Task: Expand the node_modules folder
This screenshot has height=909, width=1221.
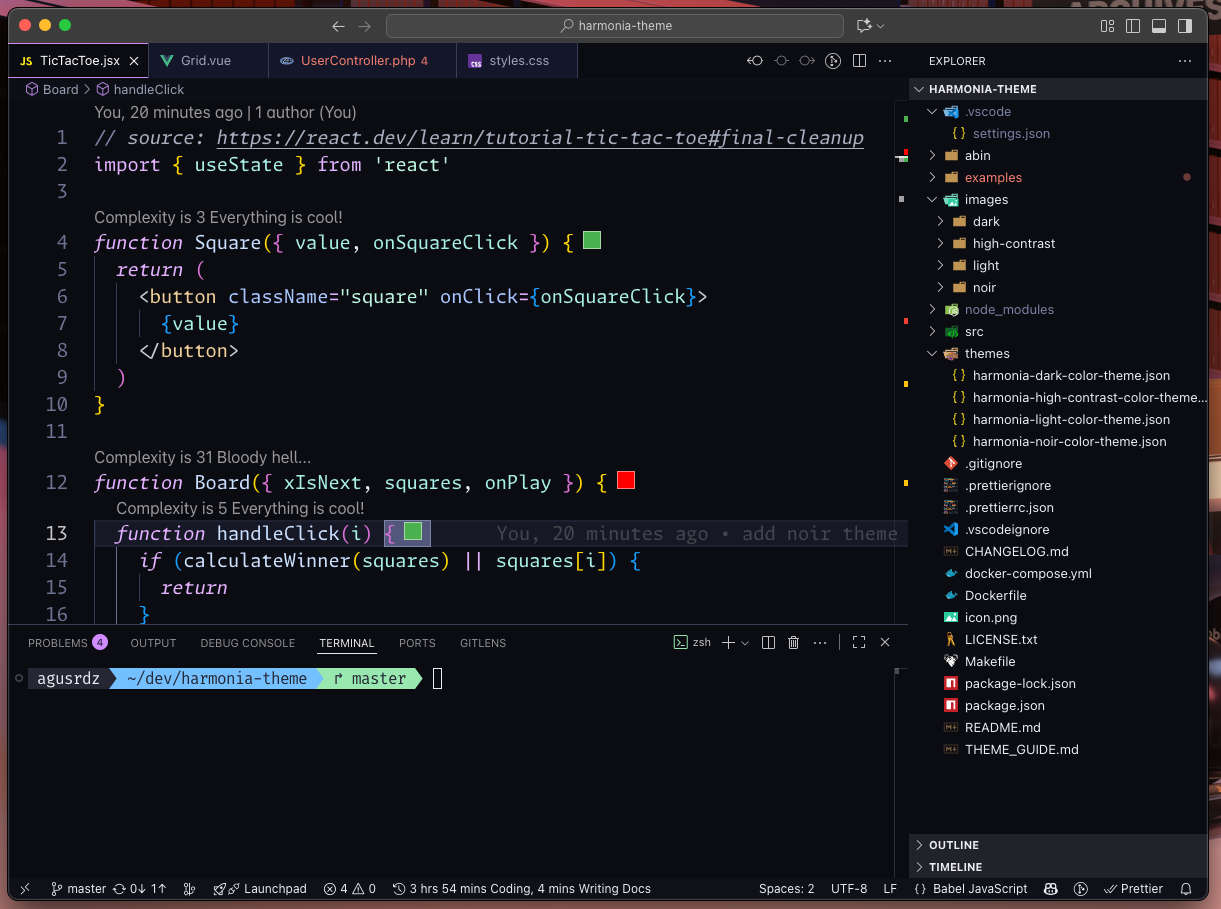Action: pos(1009,309)
